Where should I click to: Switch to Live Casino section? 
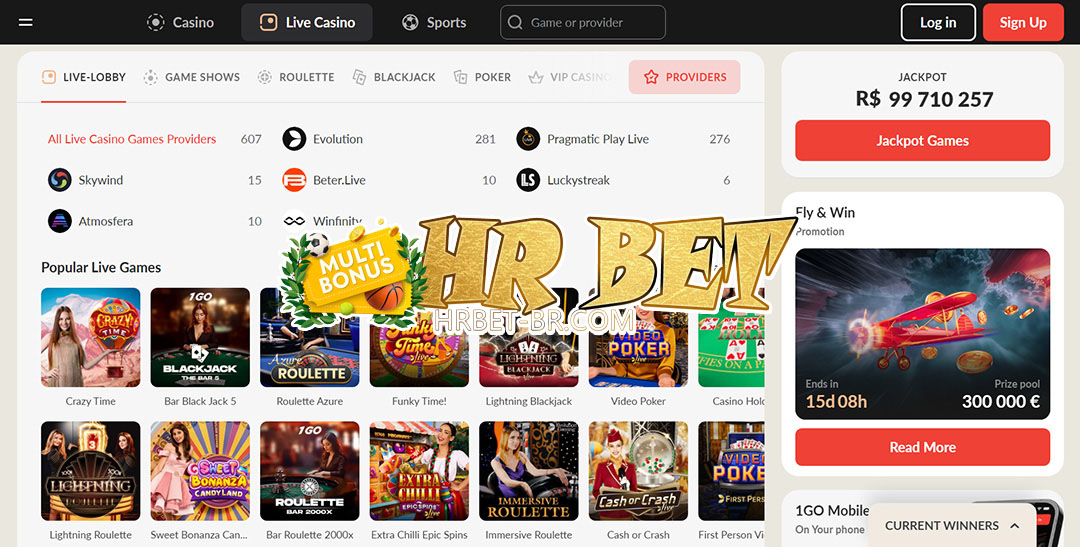click(x=307, y=22)
